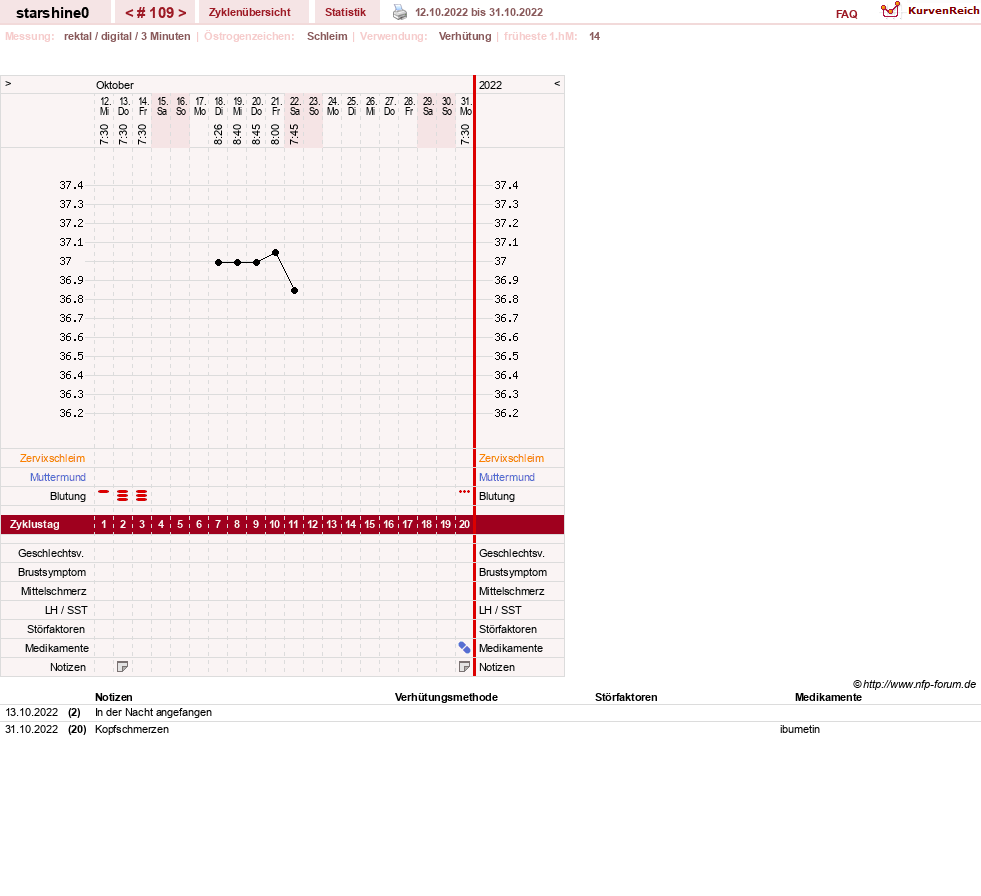Click the Verhütungsmethode column header

(x=446, y=697)
